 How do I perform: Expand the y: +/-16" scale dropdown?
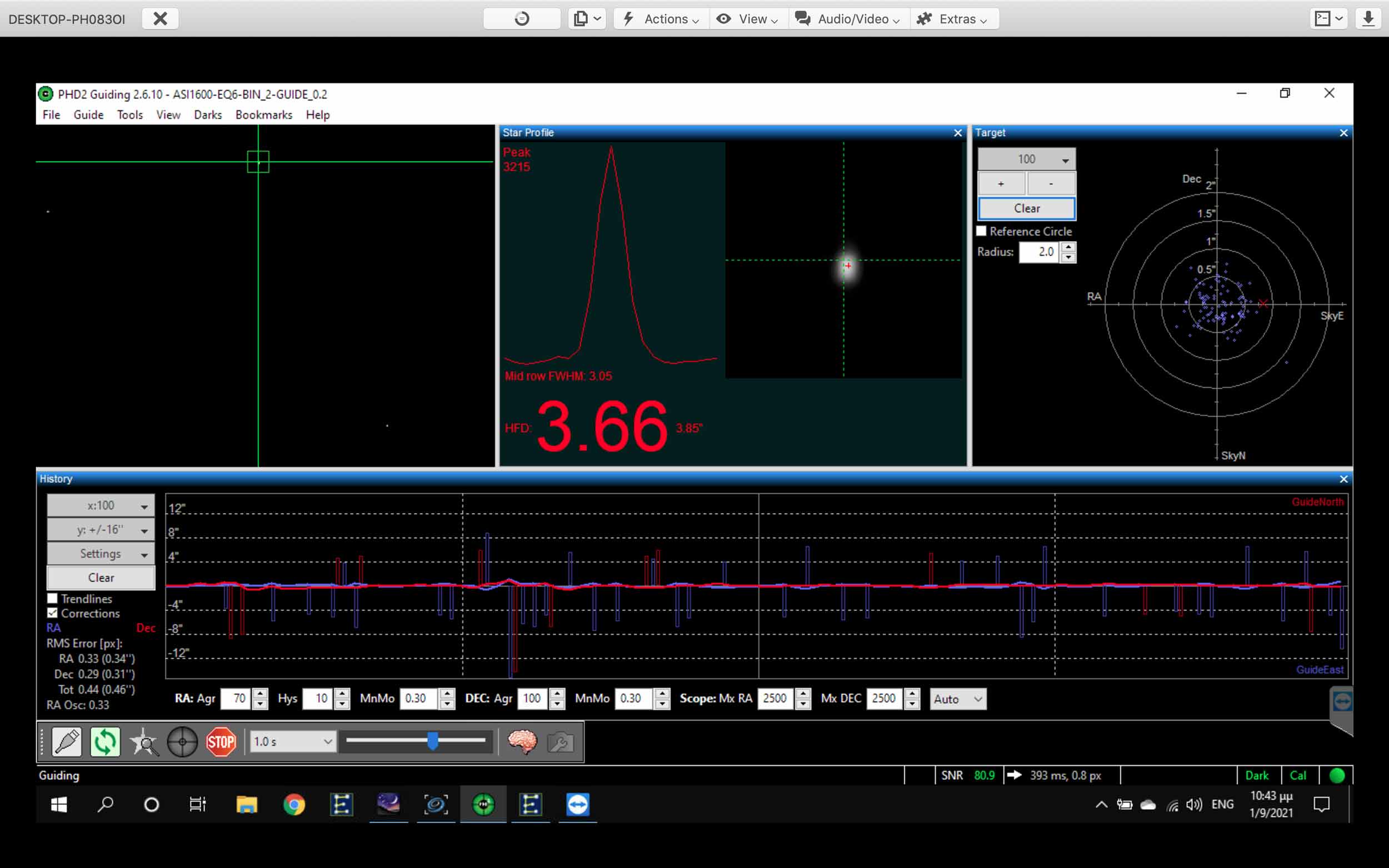pos(101,529)
